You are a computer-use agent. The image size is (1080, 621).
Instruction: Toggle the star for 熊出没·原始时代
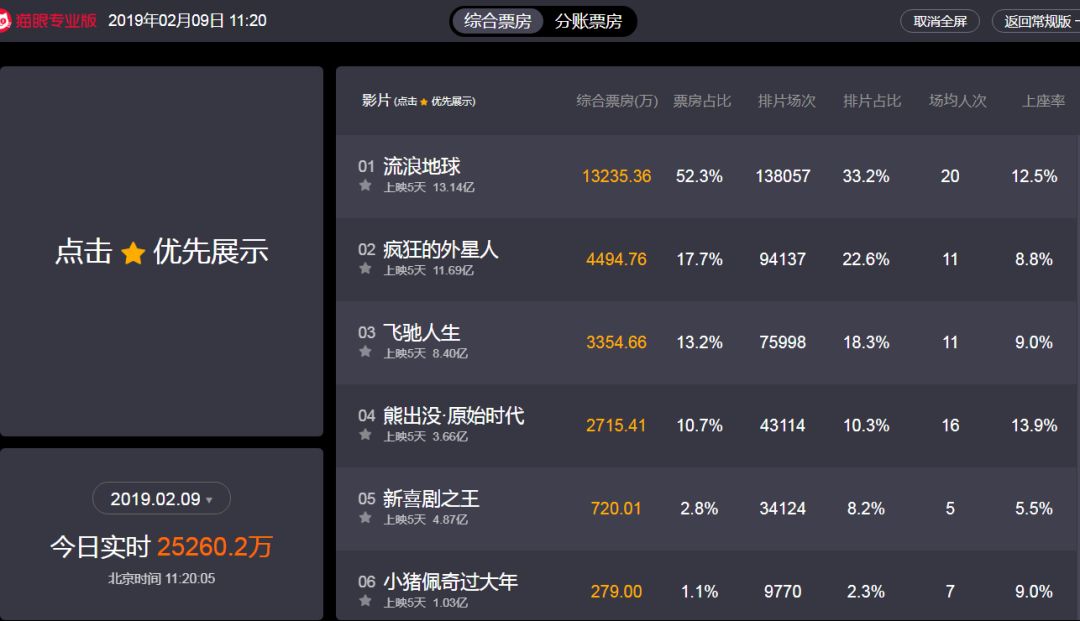pos(366,434)
